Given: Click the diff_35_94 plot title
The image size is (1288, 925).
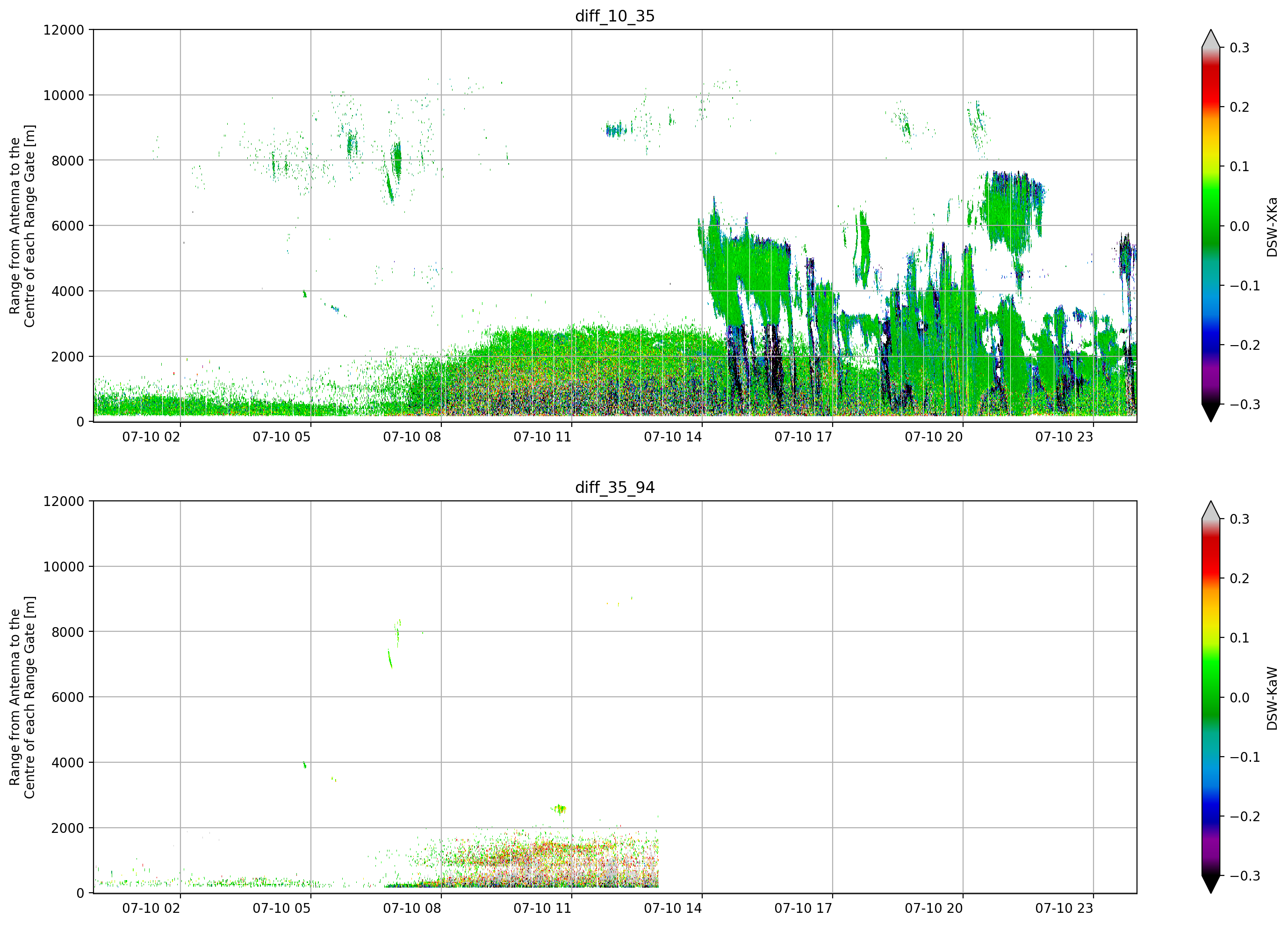Looking at the screenshot, I should pyautogui.click(x=614, y=487).
